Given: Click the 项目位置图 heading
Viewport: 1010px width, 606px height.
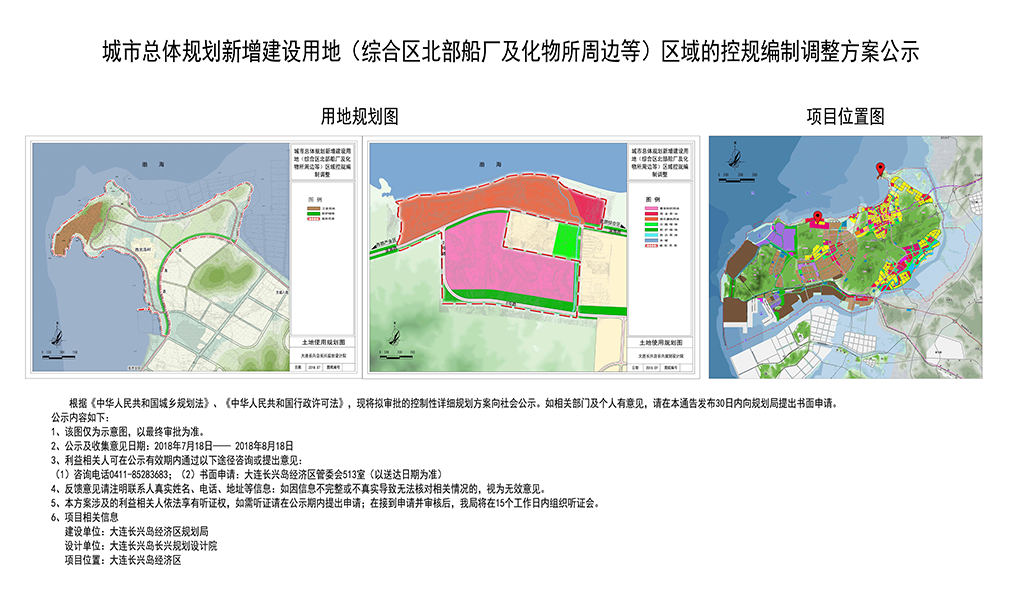Looking at the screenshot, I should (846, 117).
